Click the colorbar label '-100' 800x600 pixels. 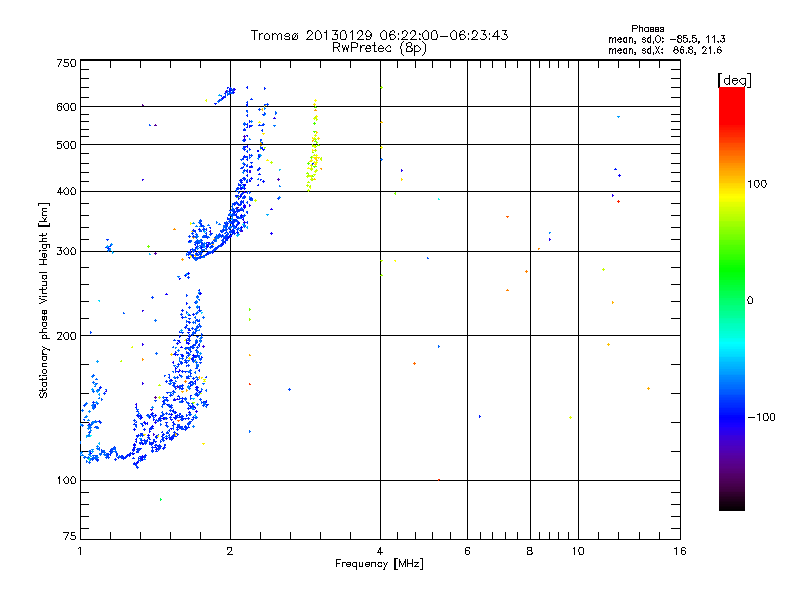761,417
